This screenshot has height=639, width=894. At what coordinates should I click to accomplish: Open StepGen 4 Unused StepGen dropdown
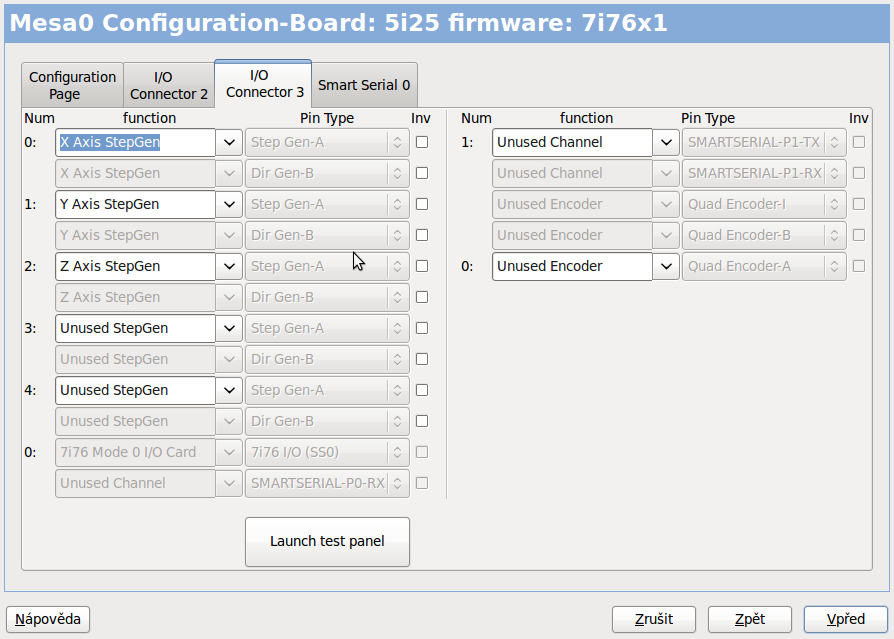pos(229,391)
